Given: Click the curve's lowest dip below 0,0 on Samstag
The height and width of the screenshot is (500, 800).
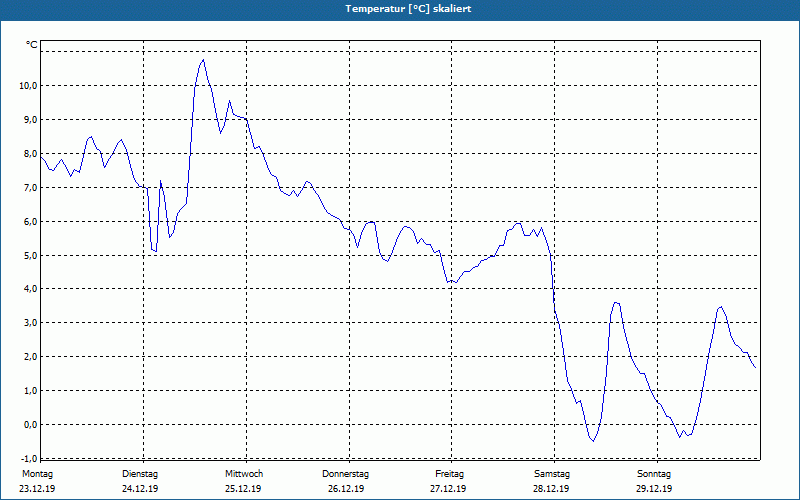Looking at the screenshot, I should coord(593,441).
